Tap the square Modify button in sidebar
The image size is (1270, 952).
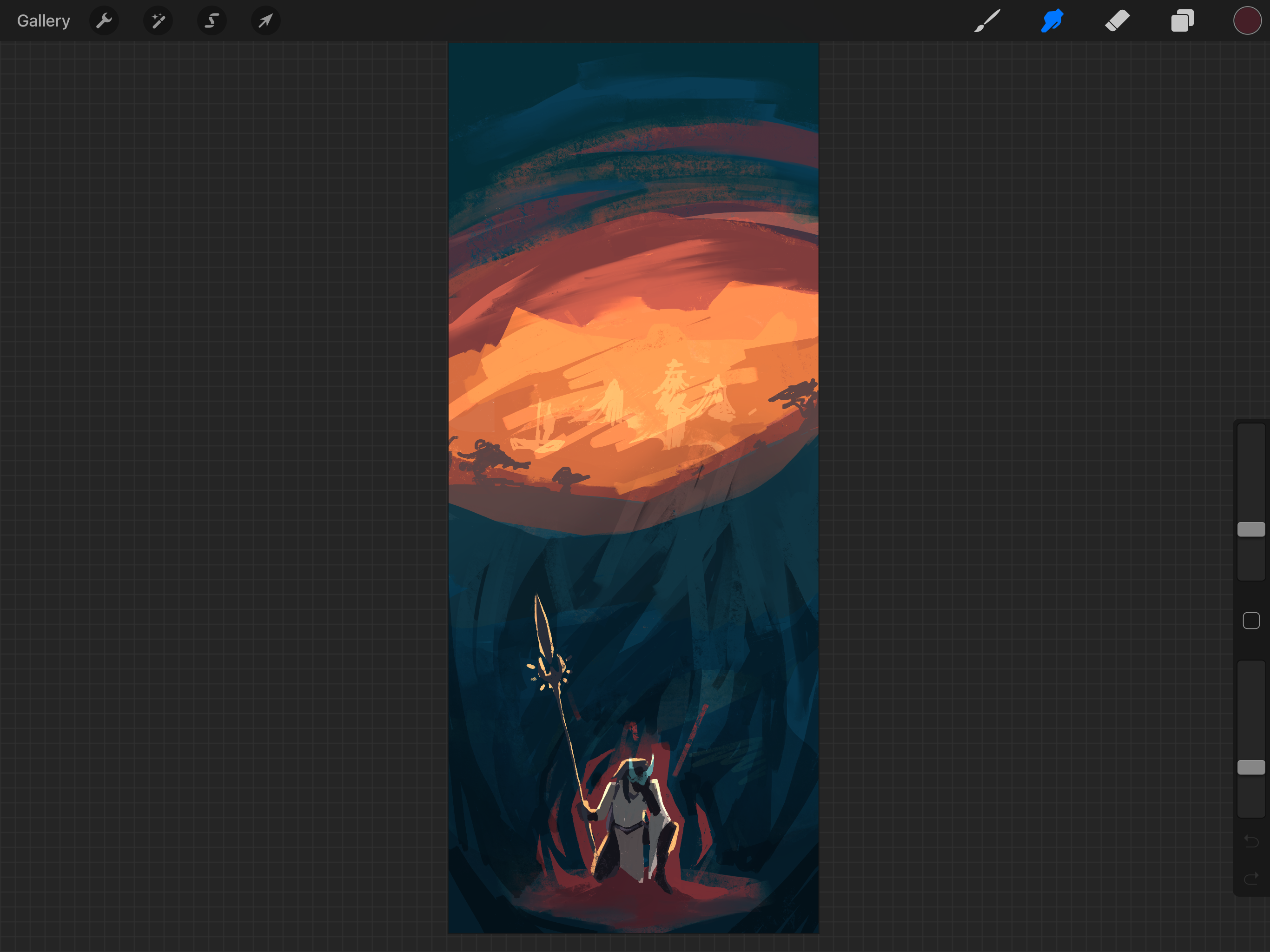pos(1251,621)
